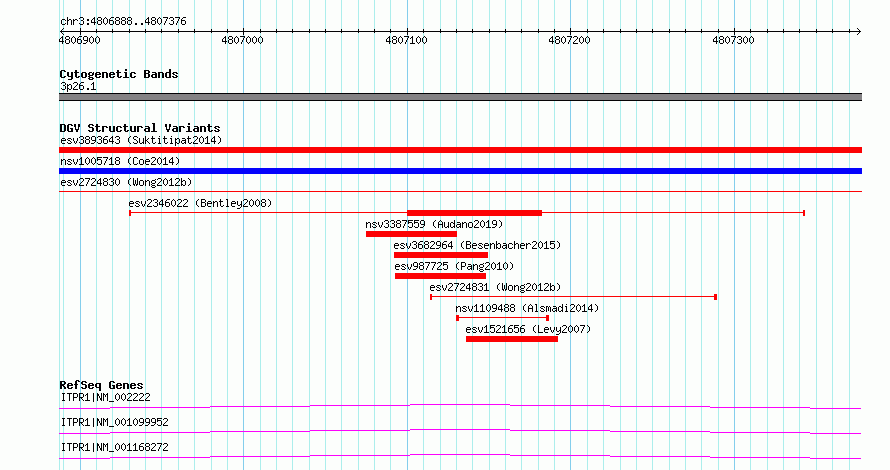Open esv987725 (Pang2010) variant label
The image size is (890, 470).
454,266
